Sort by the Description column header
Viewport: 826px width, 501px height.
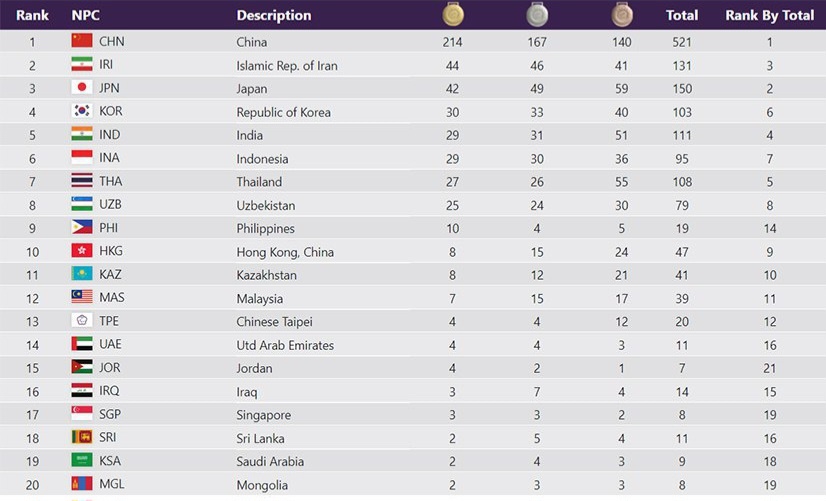[x=273, y=15]
